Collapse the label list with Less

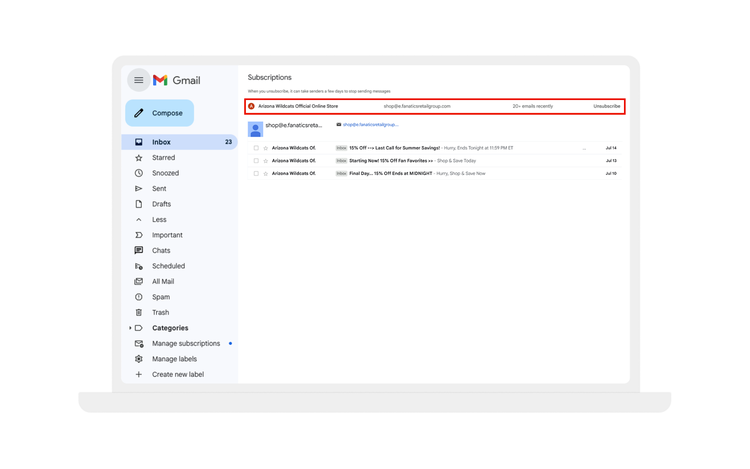tap(159, 220)
